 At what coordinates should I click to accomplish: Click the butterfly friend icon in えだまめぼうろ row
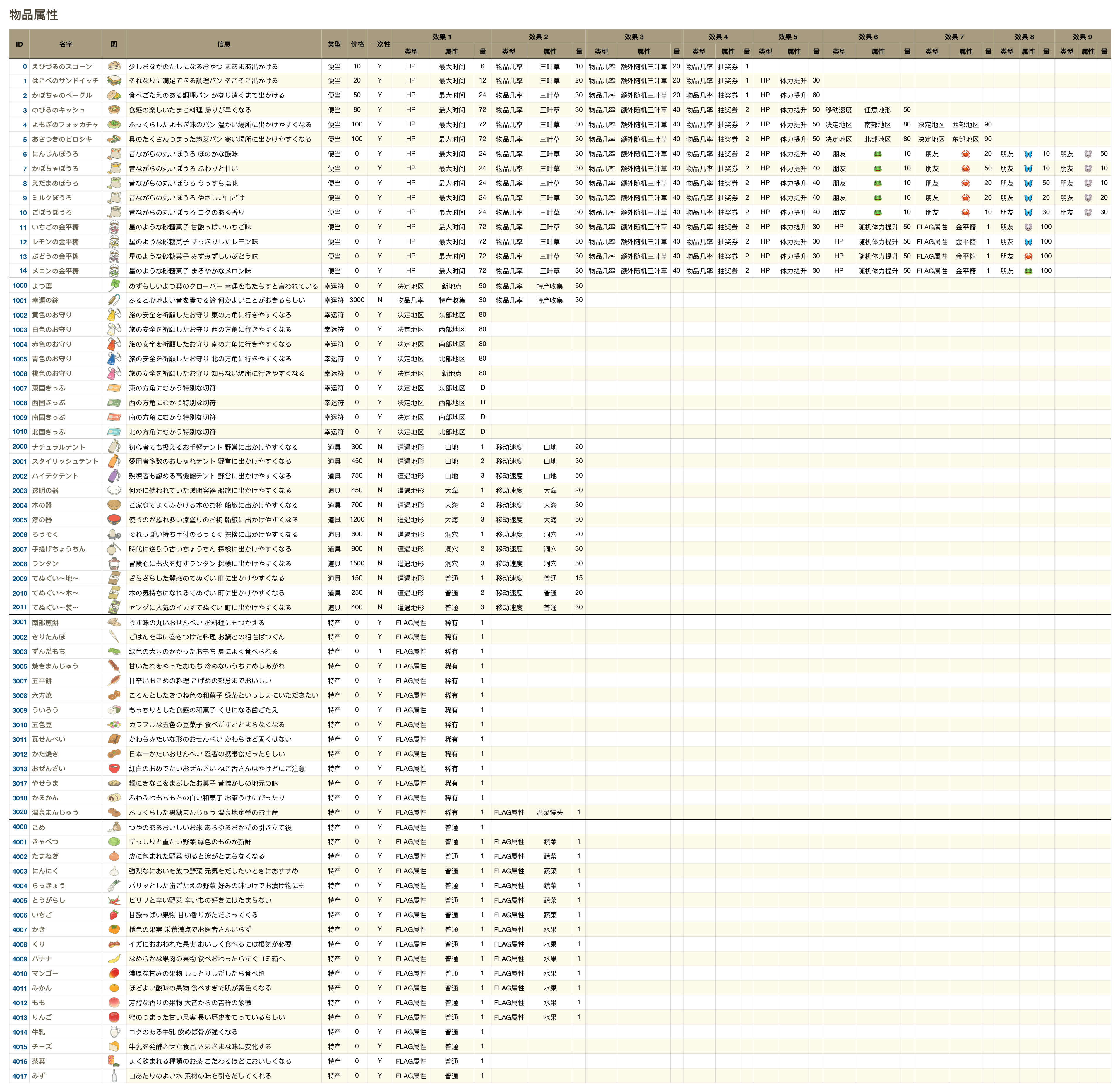click(1027, 183)
